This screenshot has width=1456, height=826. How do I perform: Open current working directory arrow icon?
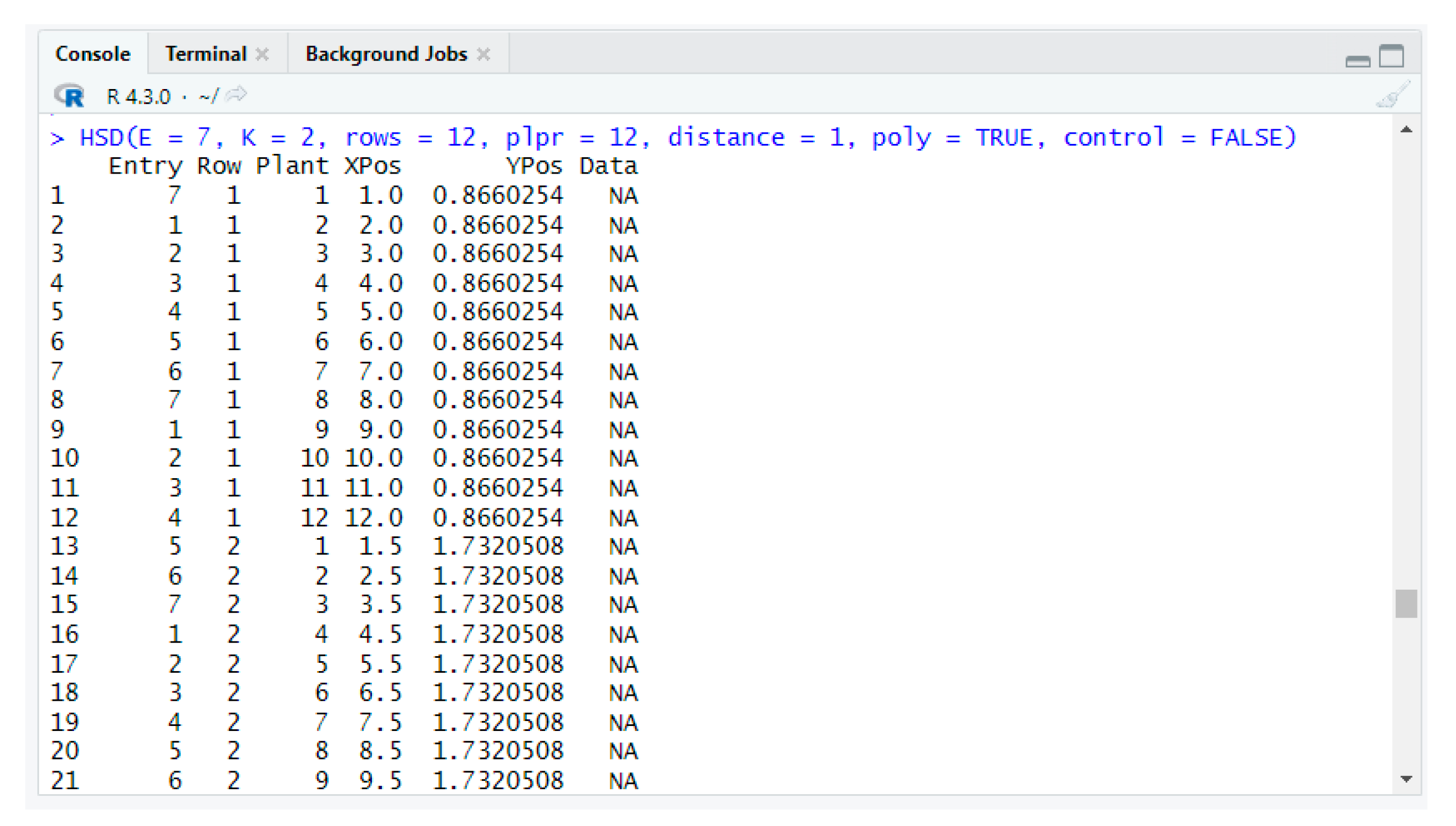236,94
